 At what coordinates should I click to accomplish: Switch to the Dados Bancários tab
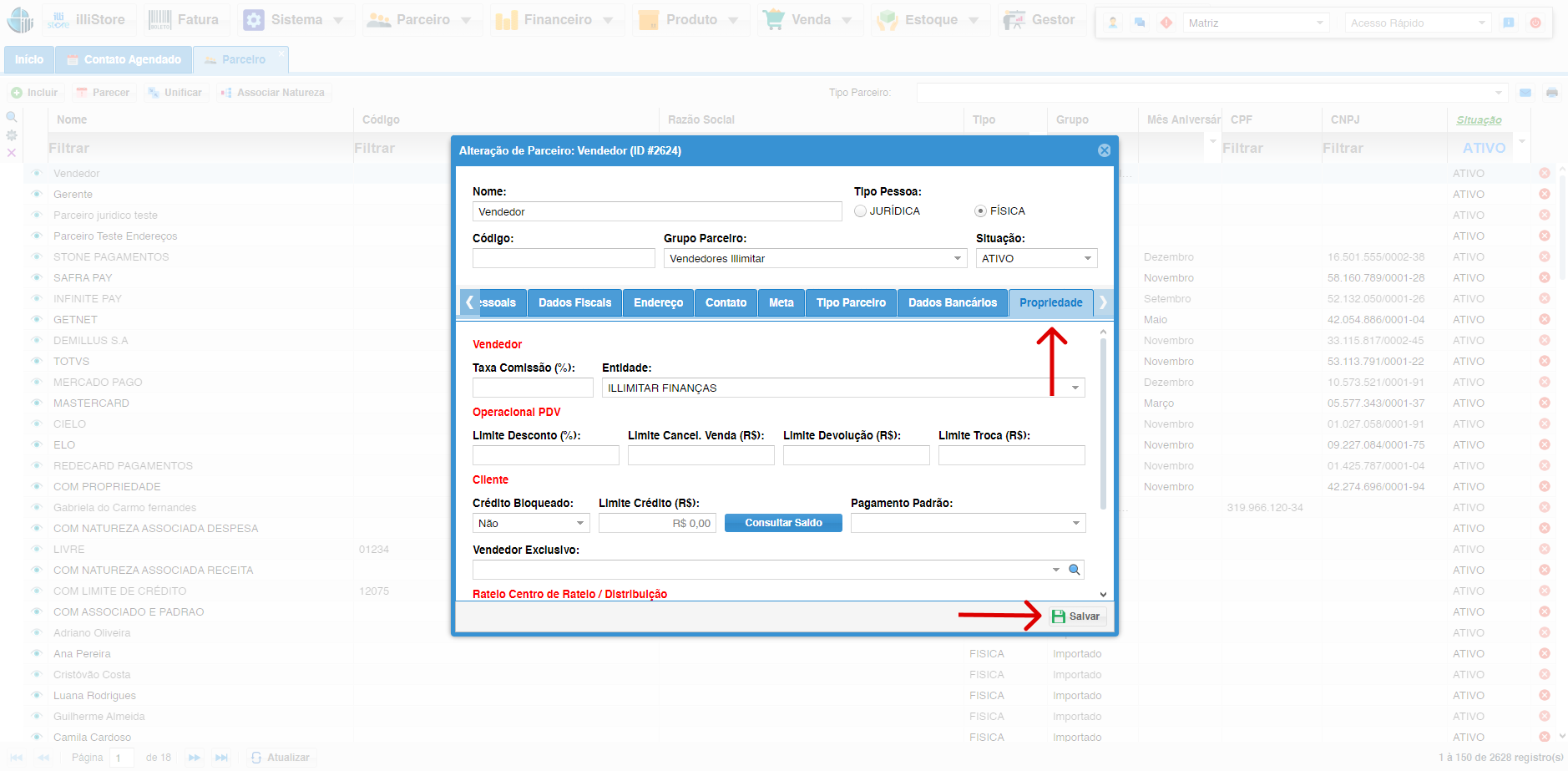(x=952, y=302)
